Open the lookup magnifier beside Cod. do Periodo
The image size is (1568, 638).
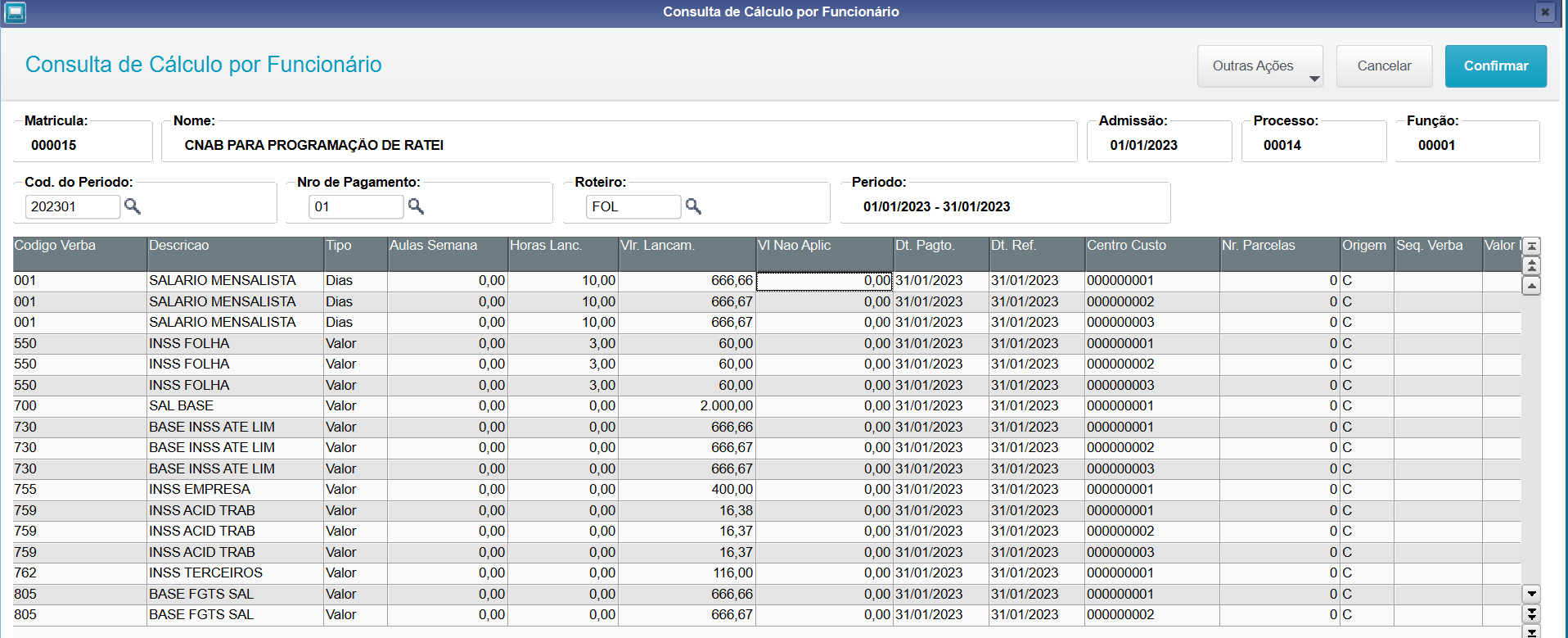pos(132,206)
